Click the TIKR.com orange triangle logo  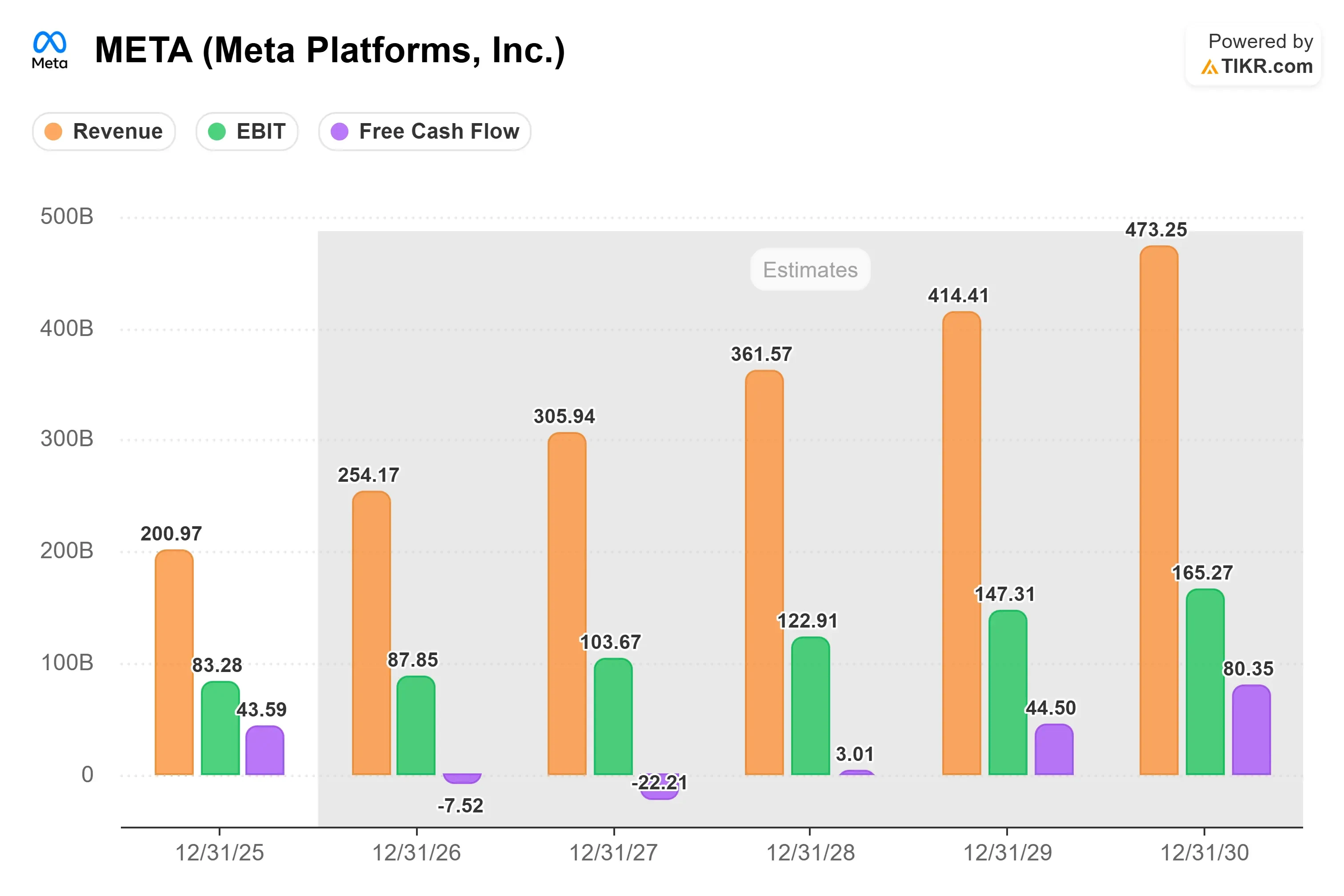(1209, 67)
